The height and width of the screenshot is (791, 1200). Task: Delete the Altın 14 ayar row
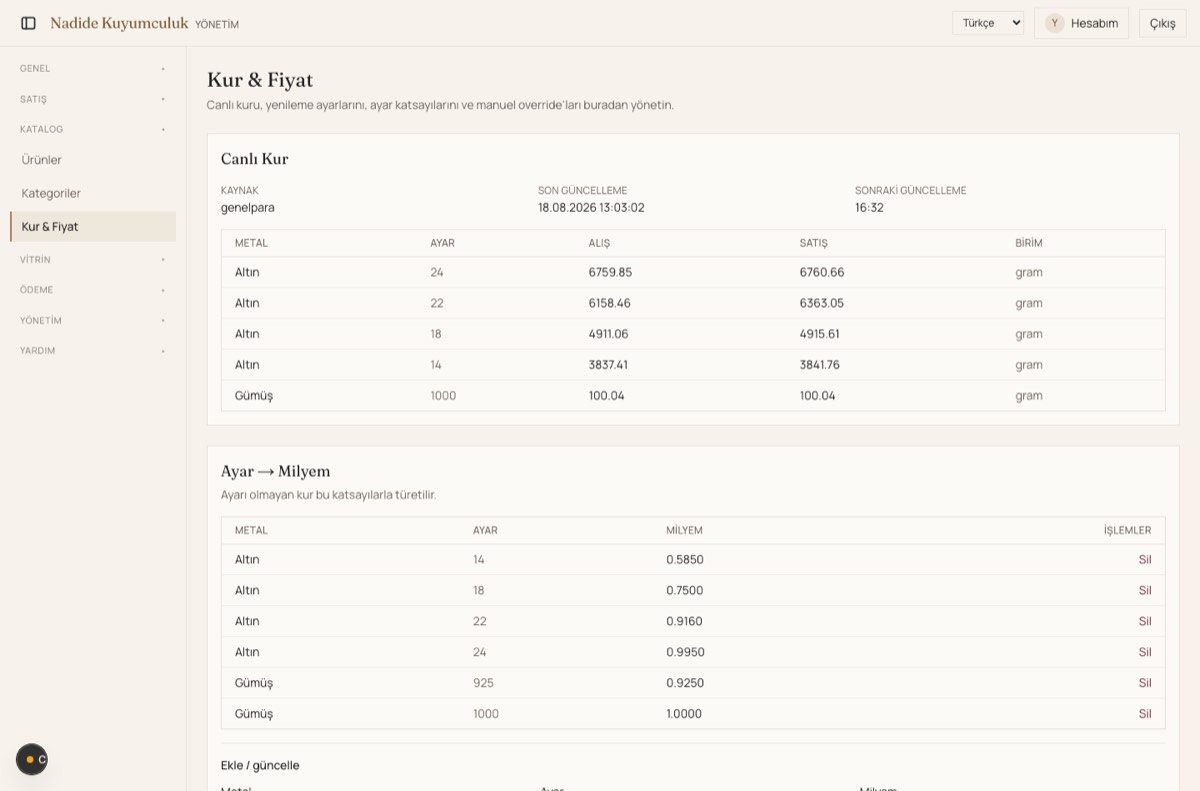tap(1145, 560)
